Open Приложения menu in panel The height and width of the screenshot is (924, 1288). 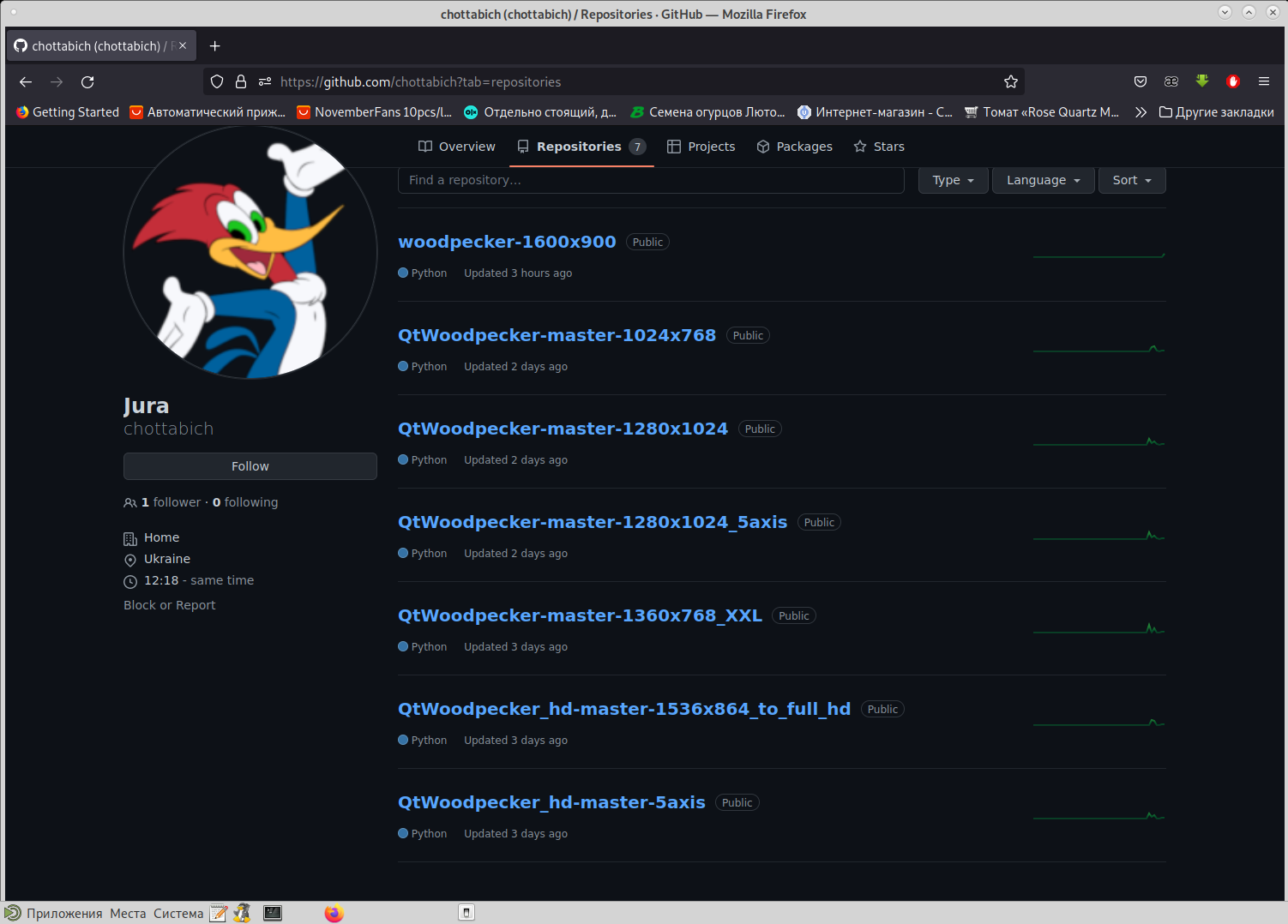(64, 913)
